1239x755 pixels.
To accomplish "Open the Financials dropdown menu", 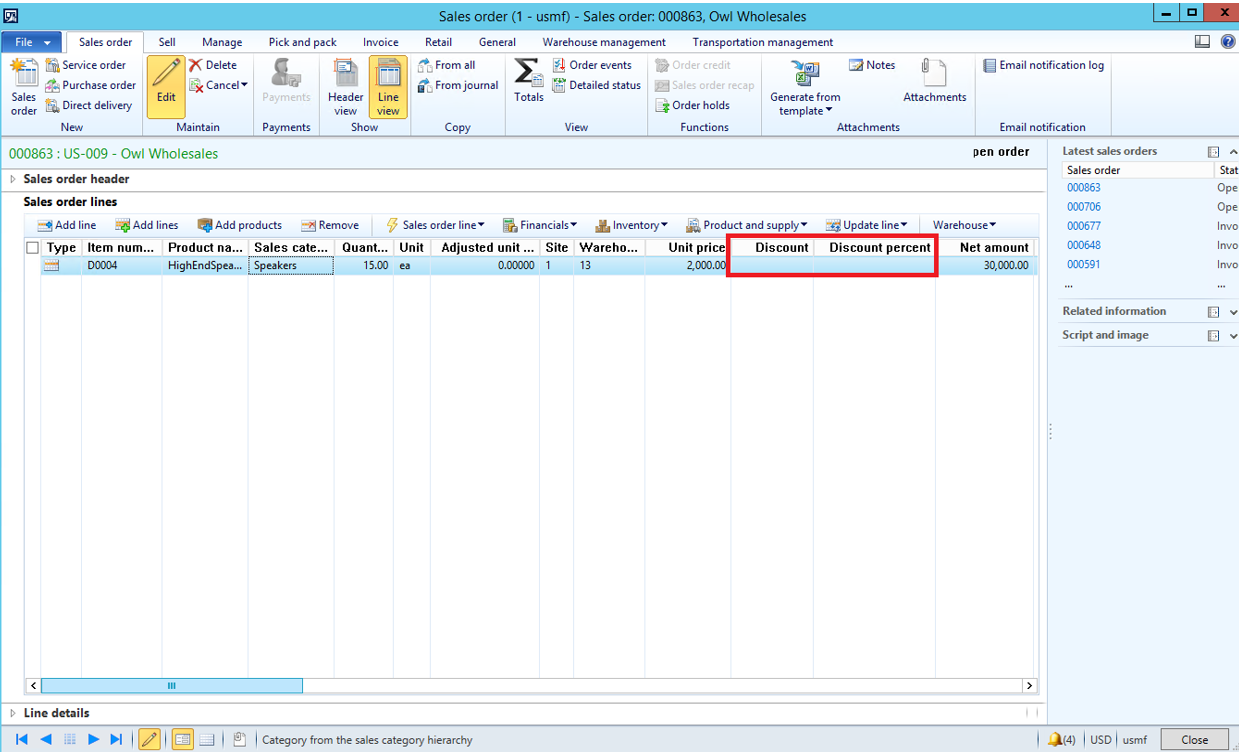I will 539,225.
